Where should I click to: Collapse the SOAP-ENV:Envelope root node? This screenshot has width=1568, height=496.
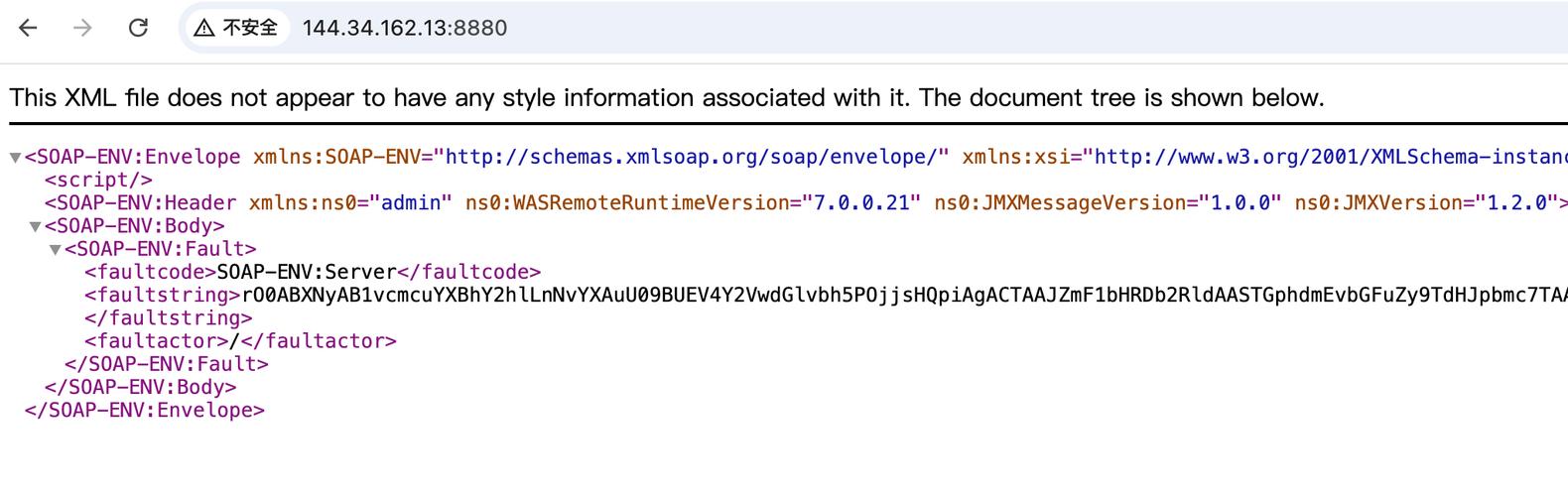15,158
